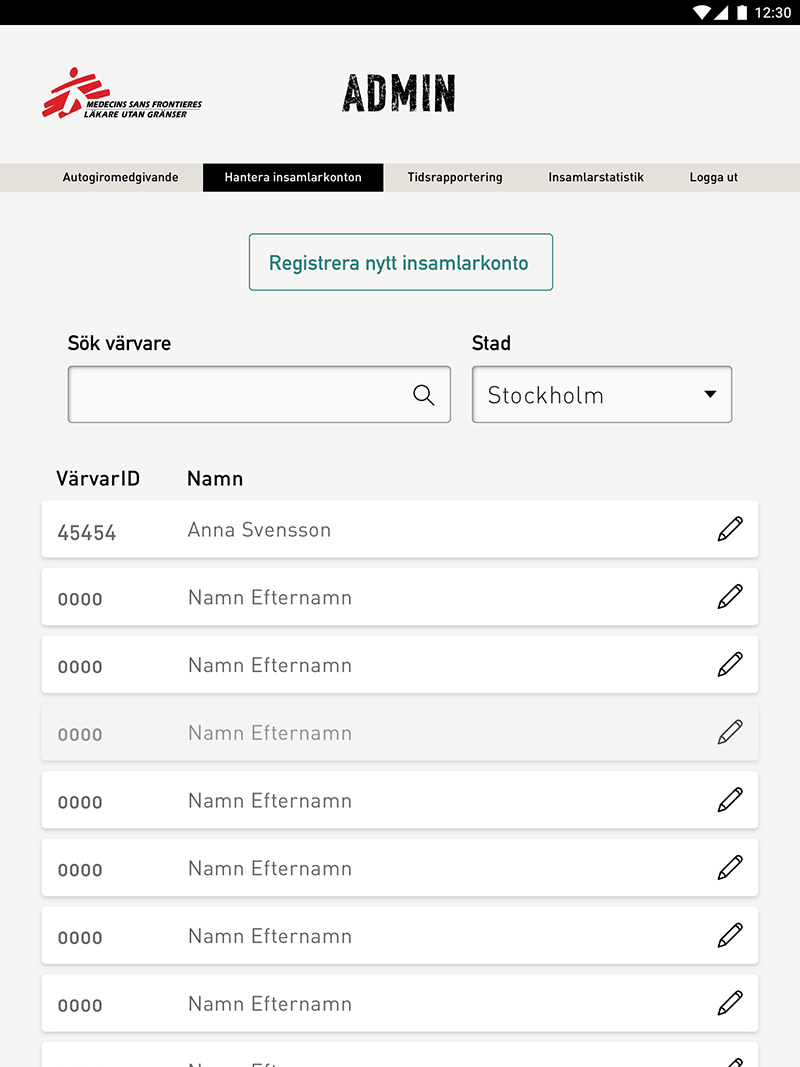Switch to the Autogiromedgivande tab
Screen dimensions: 800x1067
coord(120,178)
